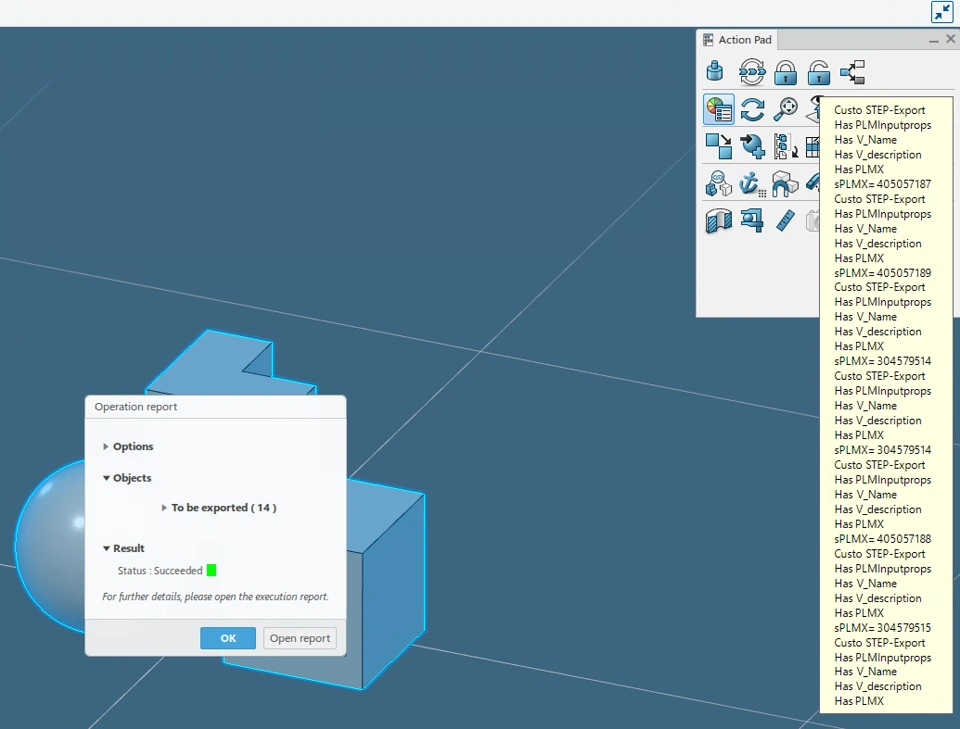Click the open padlock Unlock icon

coord(819,72)
